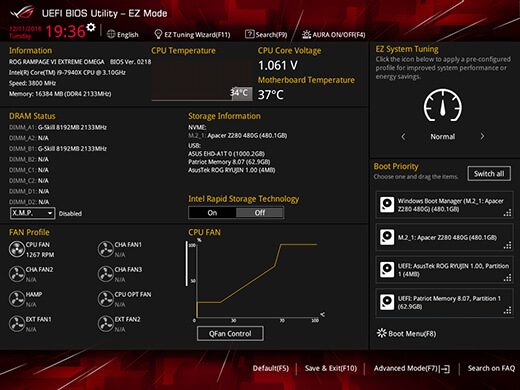Select the CHA FAN1 fan icon

[106, 249]
